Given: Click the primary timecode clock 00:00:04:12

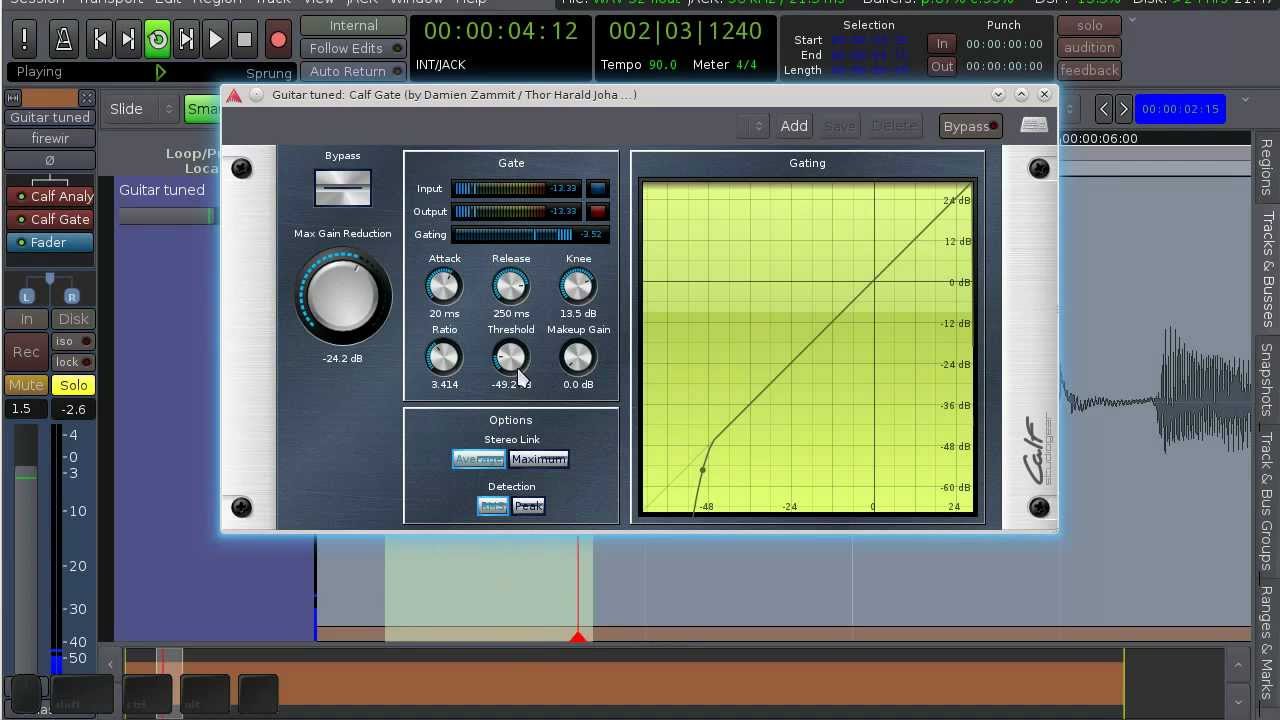Looking at the screenshot, I should click(501, 32).
